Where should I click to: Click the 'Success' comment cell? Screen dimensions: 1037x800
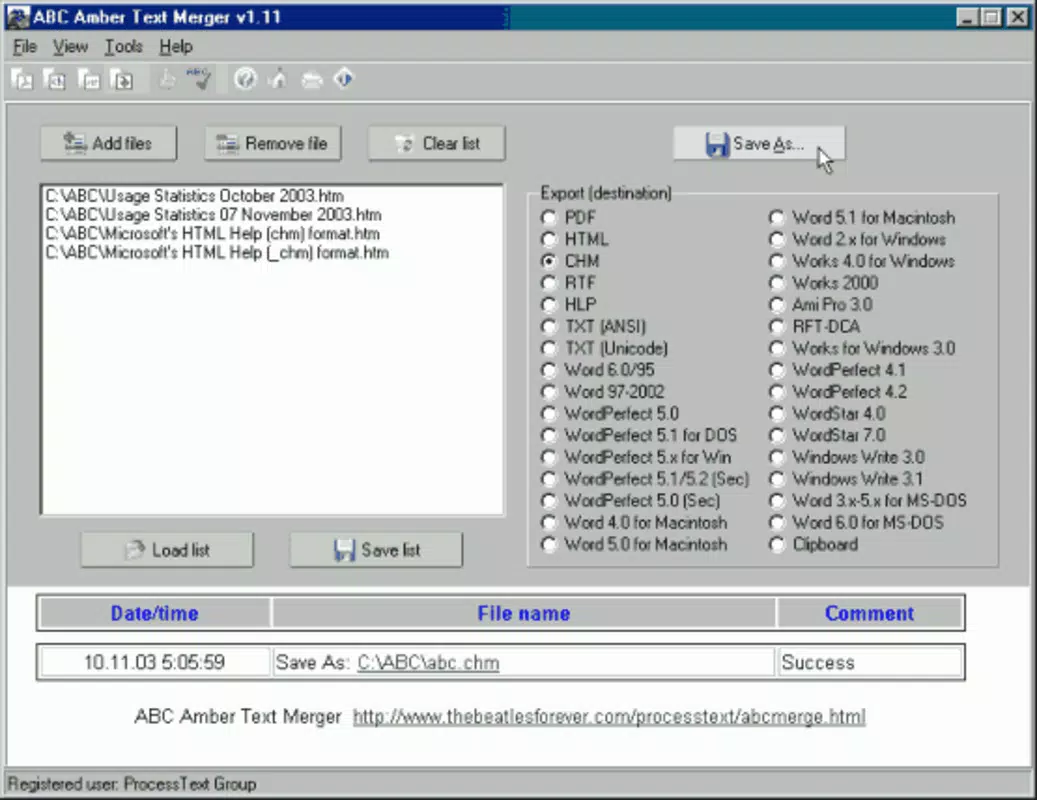(870, 662)
